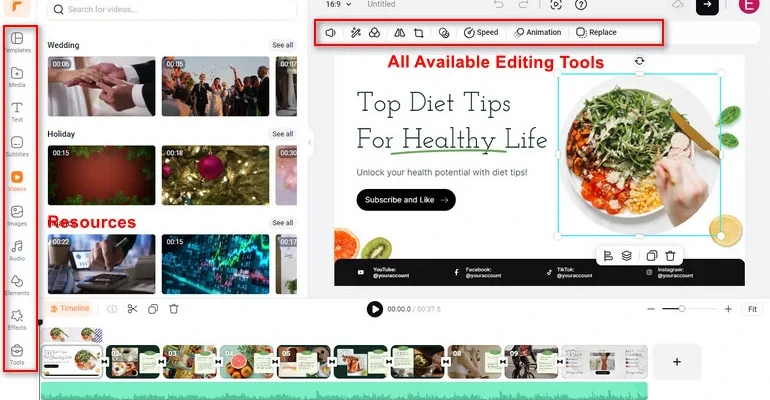Open the Templates panel in sidebar
The height and width of the screenshot is (400, 770).
coord(17,42)
